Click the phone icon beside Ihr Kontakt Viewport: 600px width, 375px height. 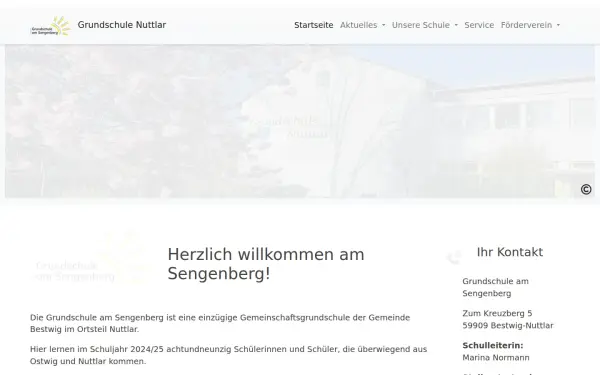pos(454,257)
